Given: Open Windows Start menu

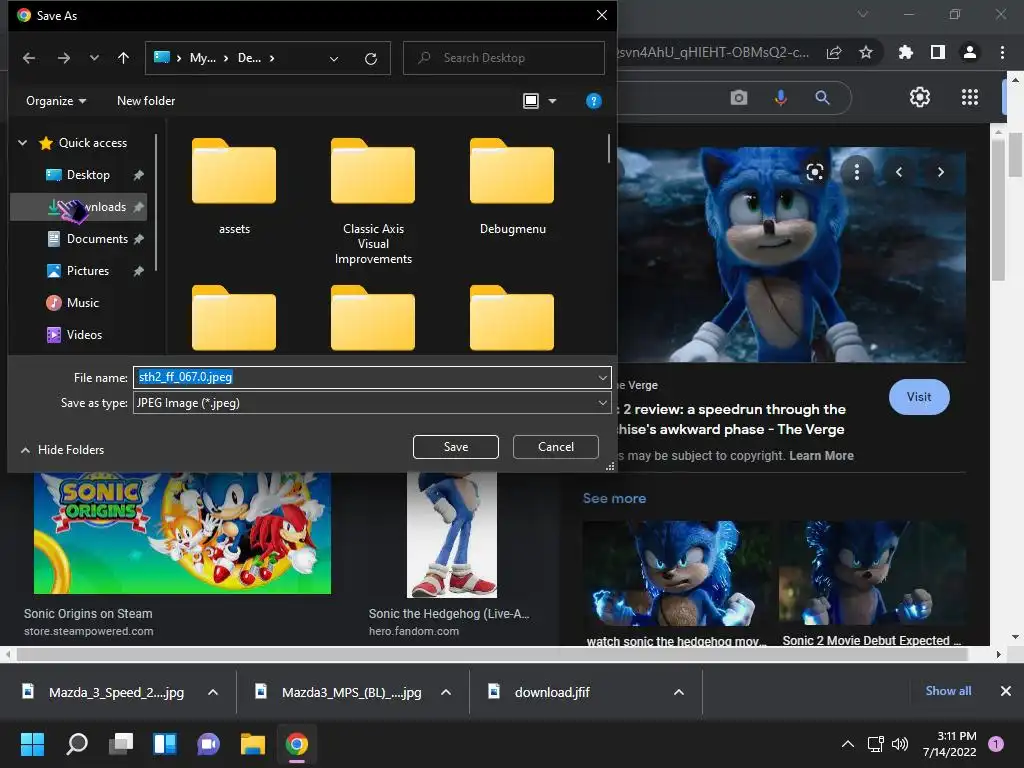Looking at the screenshot, I should 32,744.
